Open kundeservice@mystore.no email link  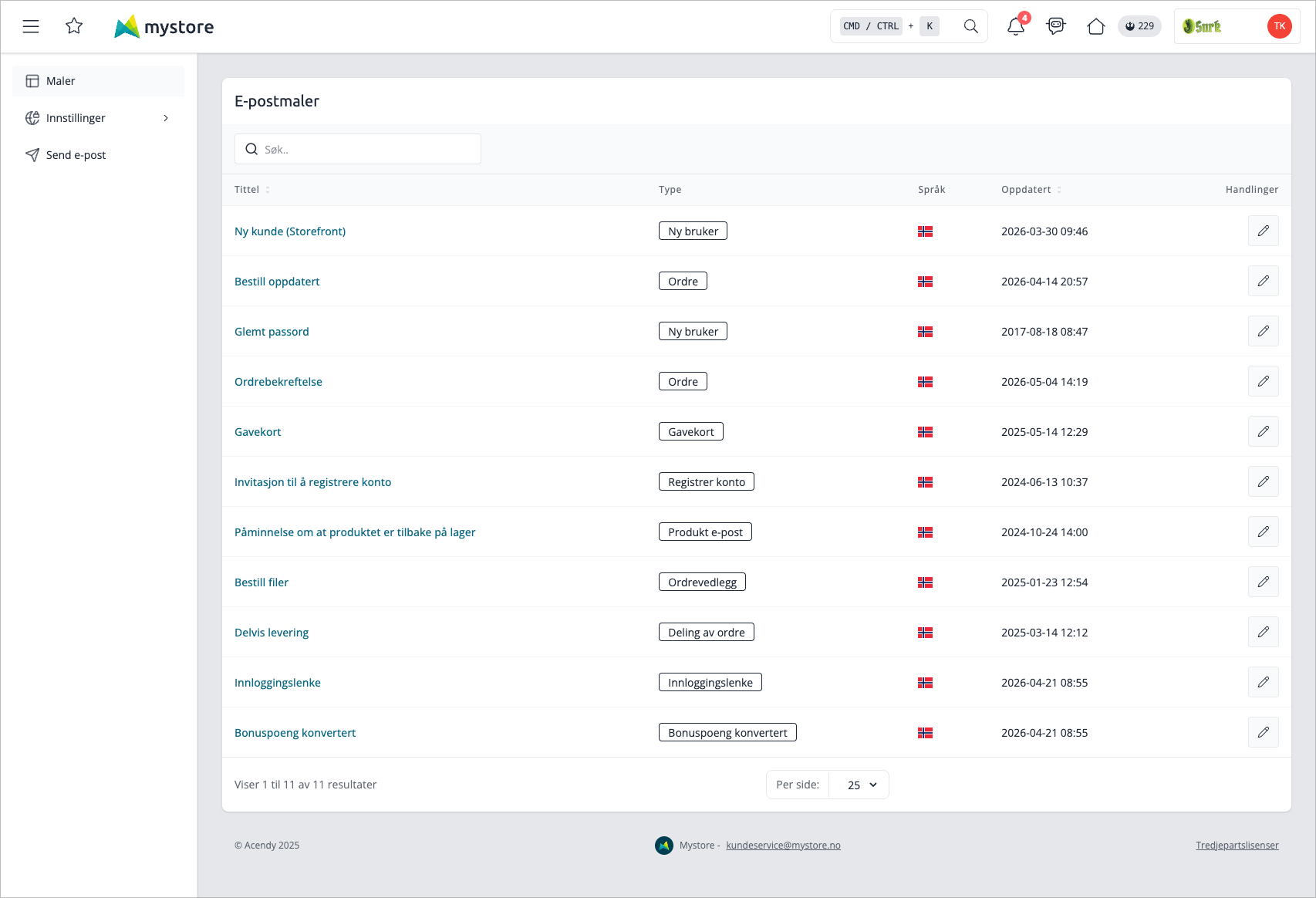(x=783, y=846)
